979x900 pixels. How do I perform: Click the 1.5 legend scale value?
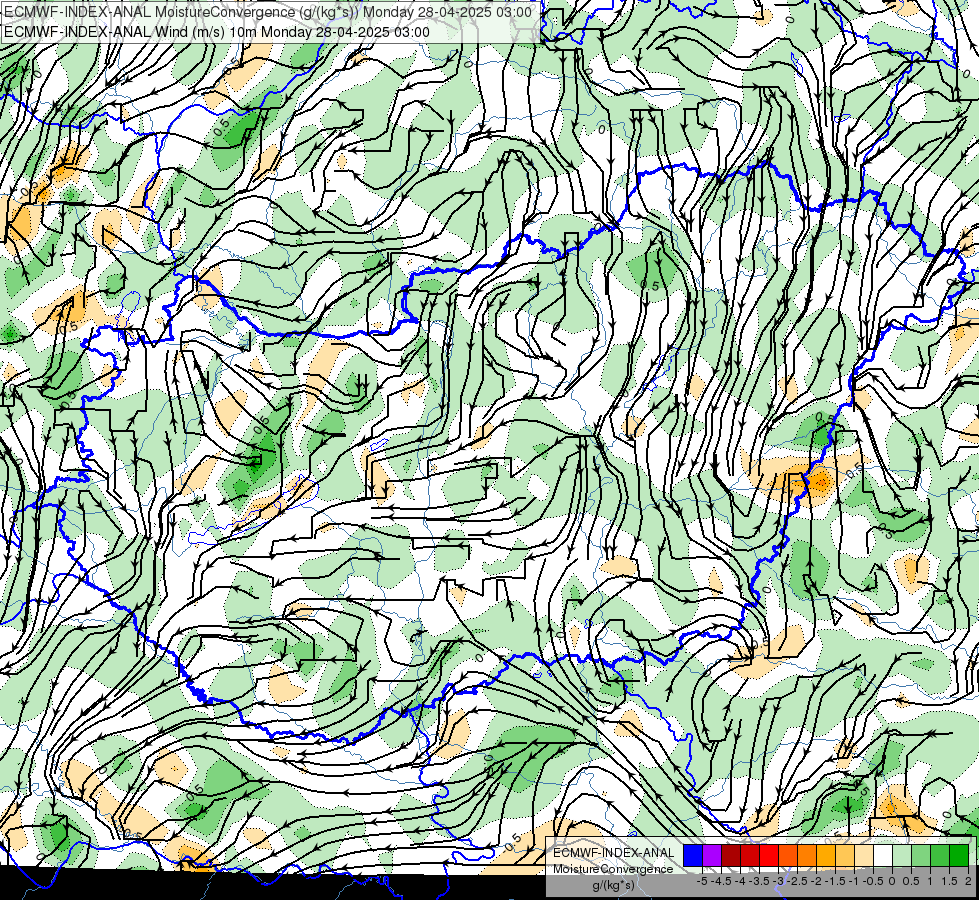pos(950,881)
